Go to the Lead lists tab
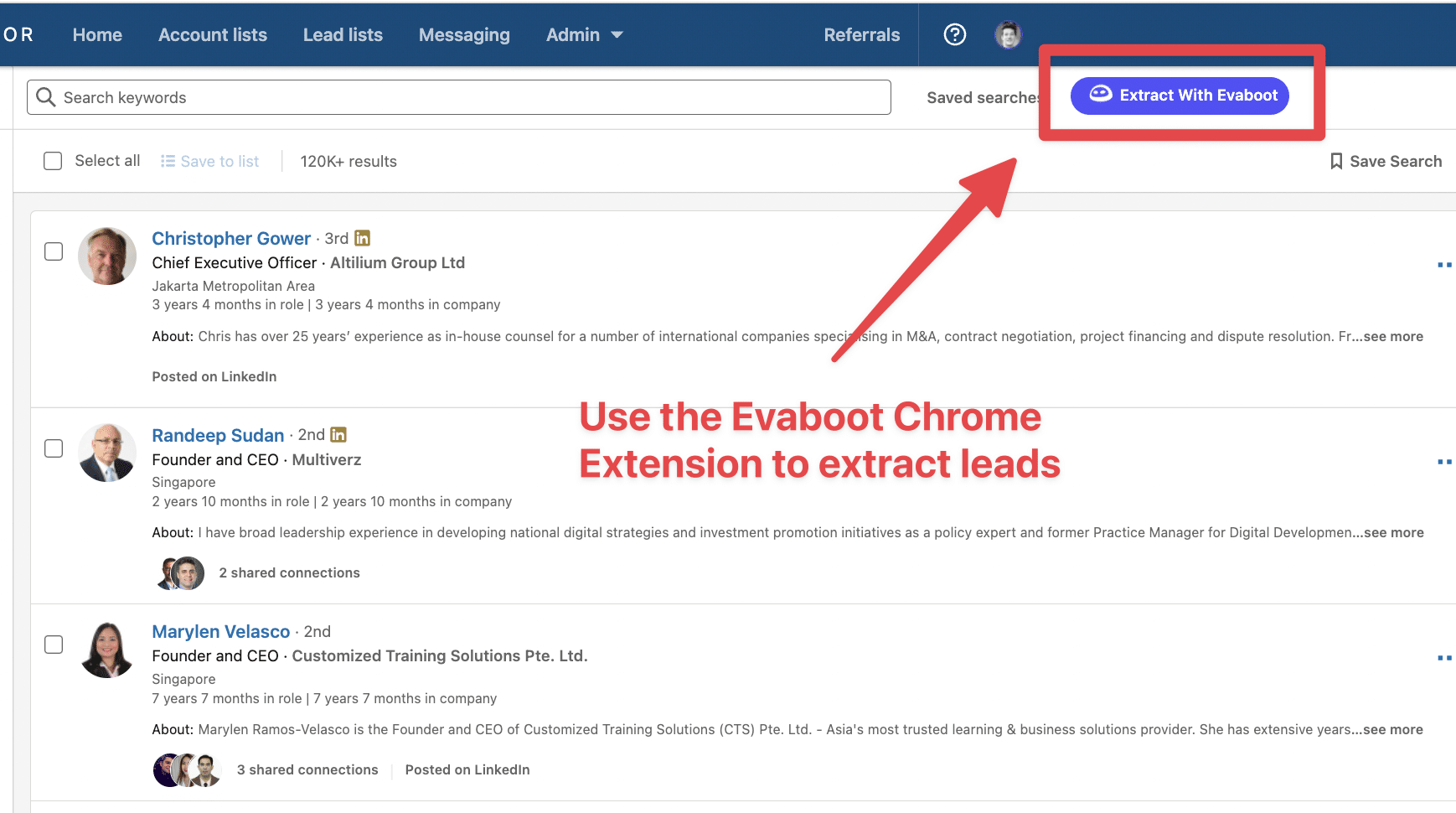Viewport: 1456px width, 813px height. coord(343,35)
